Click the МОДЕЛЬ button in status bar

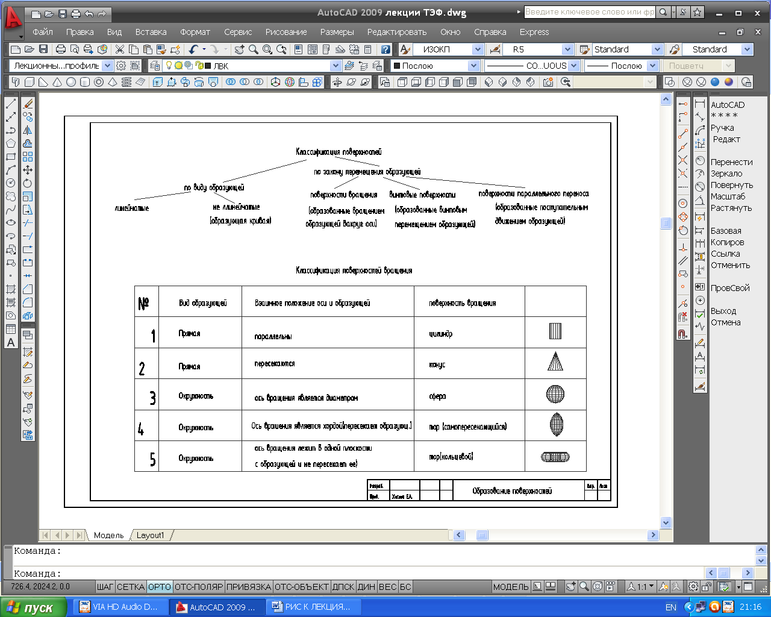510,586
